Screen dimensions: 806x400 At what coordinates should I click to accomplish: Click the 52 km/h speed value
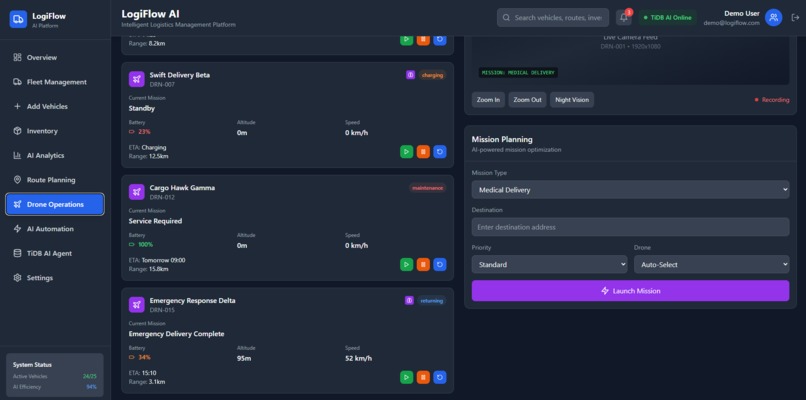358,358
